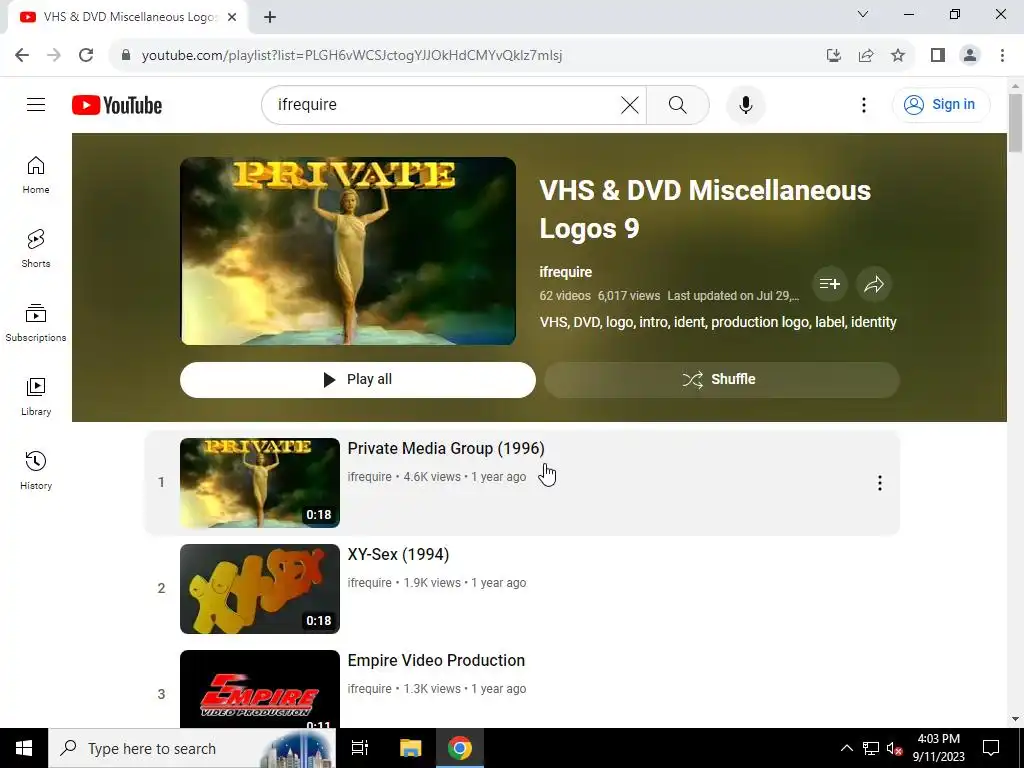The image size is (1024, 768).
Task: Open the notification center icon
Action: 991,748
